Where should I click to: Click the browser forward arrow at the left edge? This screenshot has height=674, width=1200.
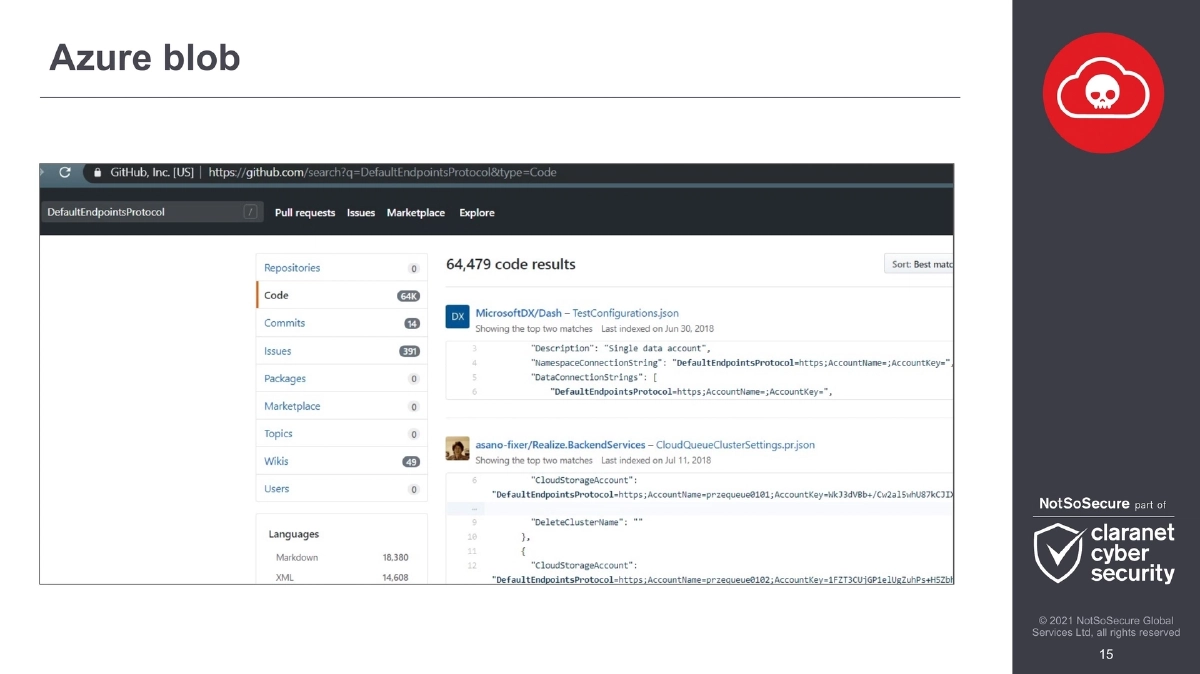tap(42, 172)
